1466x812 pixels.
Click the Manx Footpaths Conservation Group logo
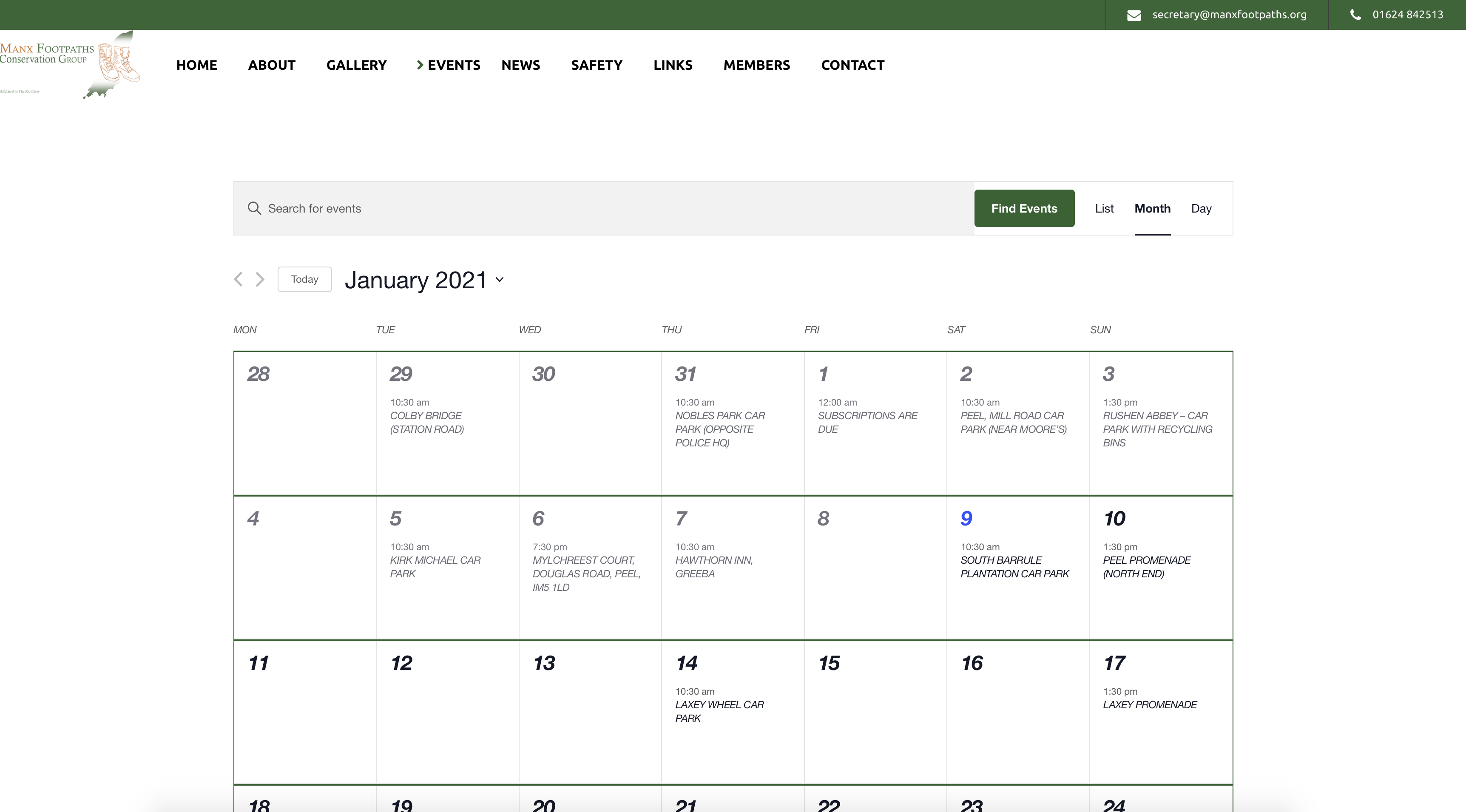click(69, 65)
